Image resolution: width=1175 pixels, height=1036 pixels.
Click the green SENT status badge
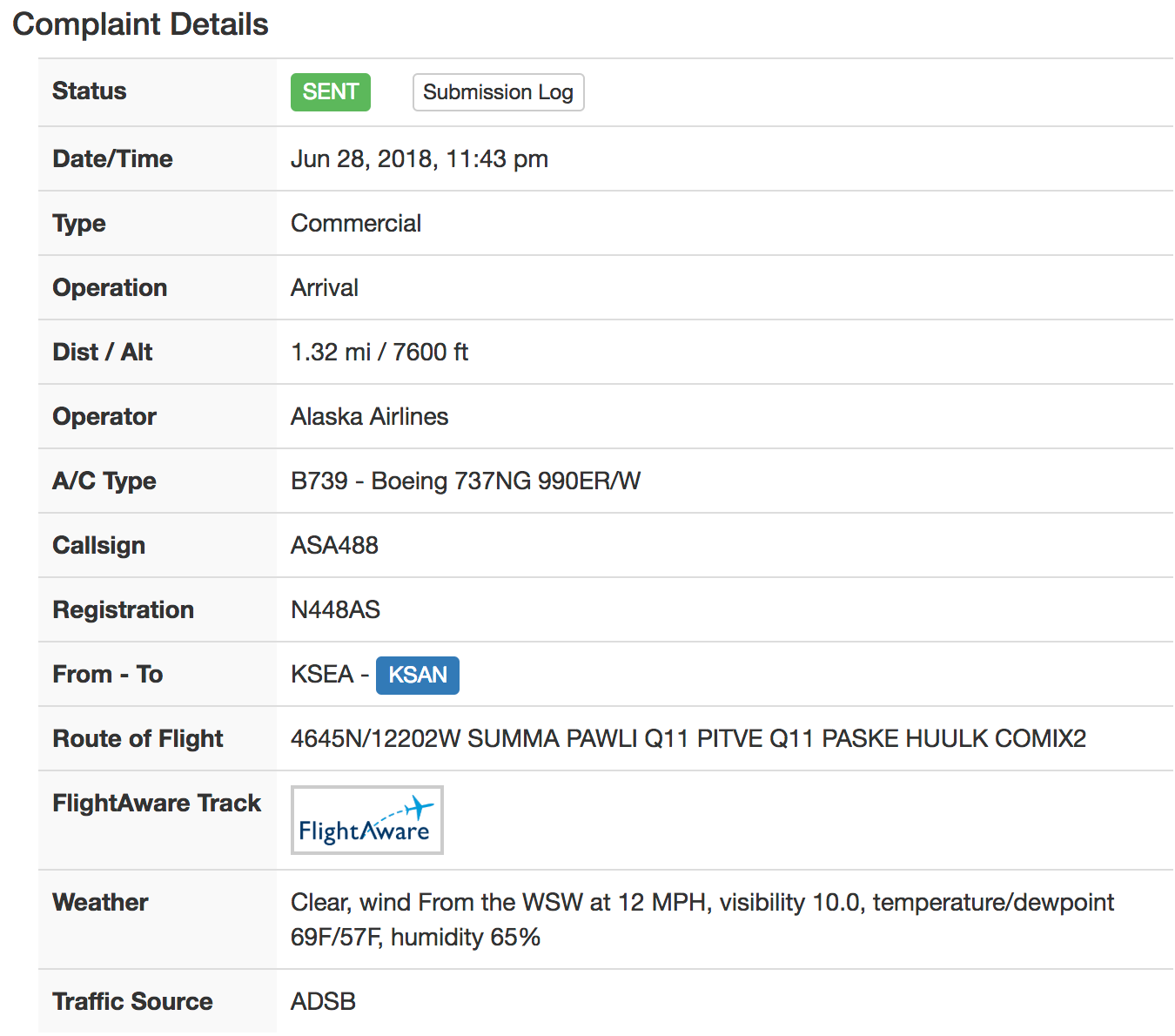tap(331, 92)
